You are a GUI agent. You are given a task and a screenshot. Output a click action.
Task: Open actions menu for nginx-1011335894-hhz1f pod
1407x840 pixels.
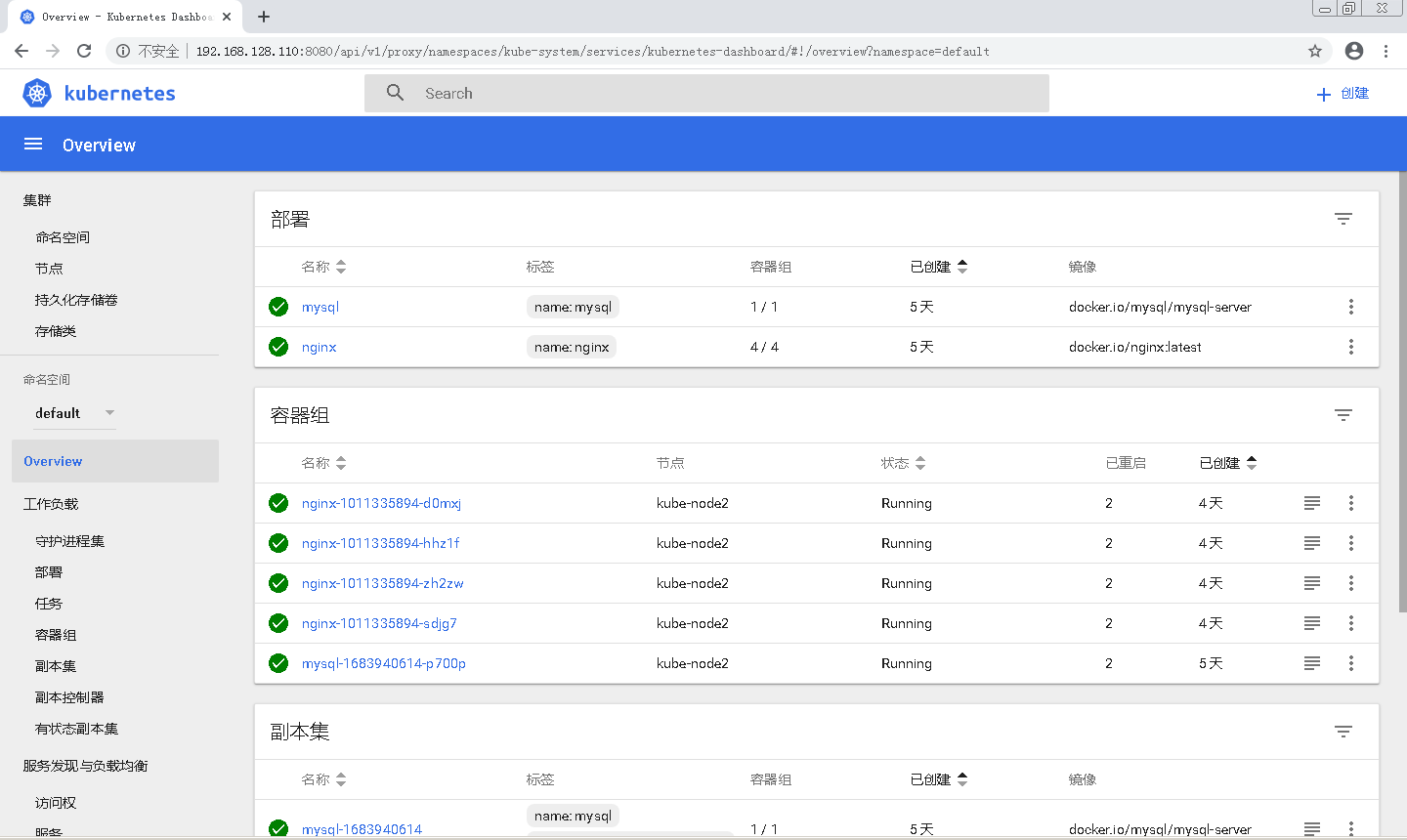tap(1351, 543)
